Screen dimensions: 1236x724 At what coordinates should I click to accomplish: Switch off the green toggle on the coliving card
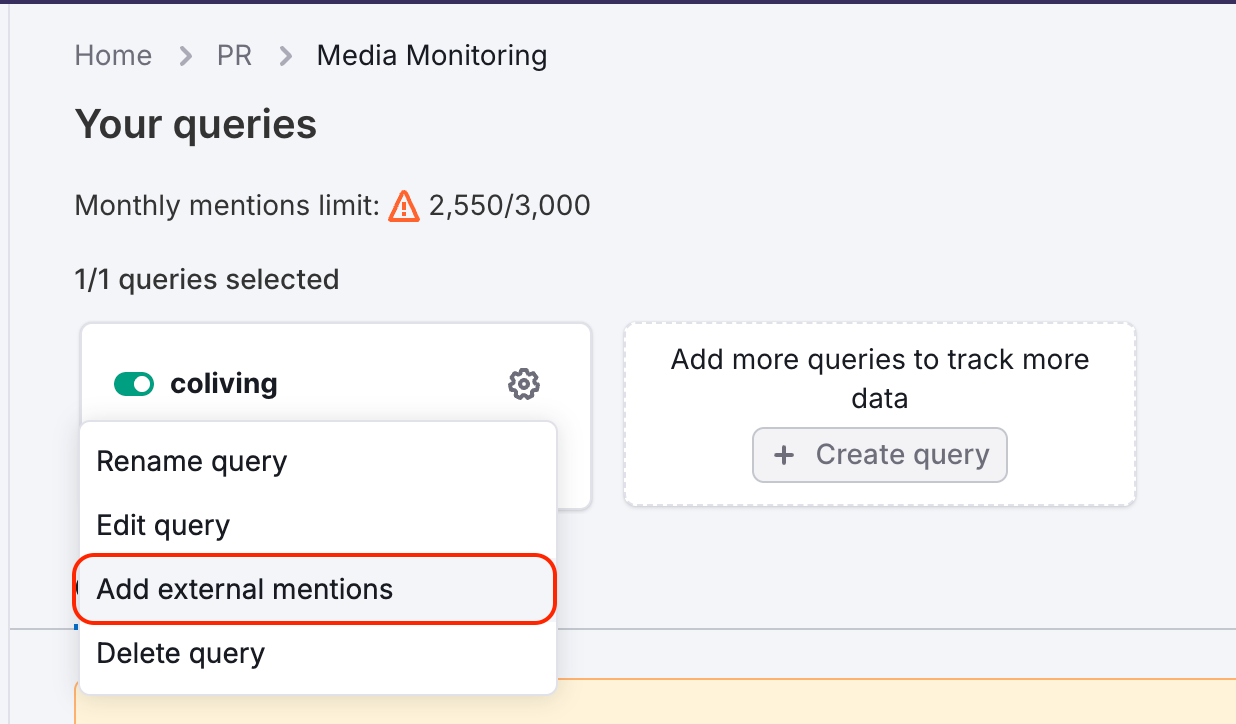[x=134, y=383]
